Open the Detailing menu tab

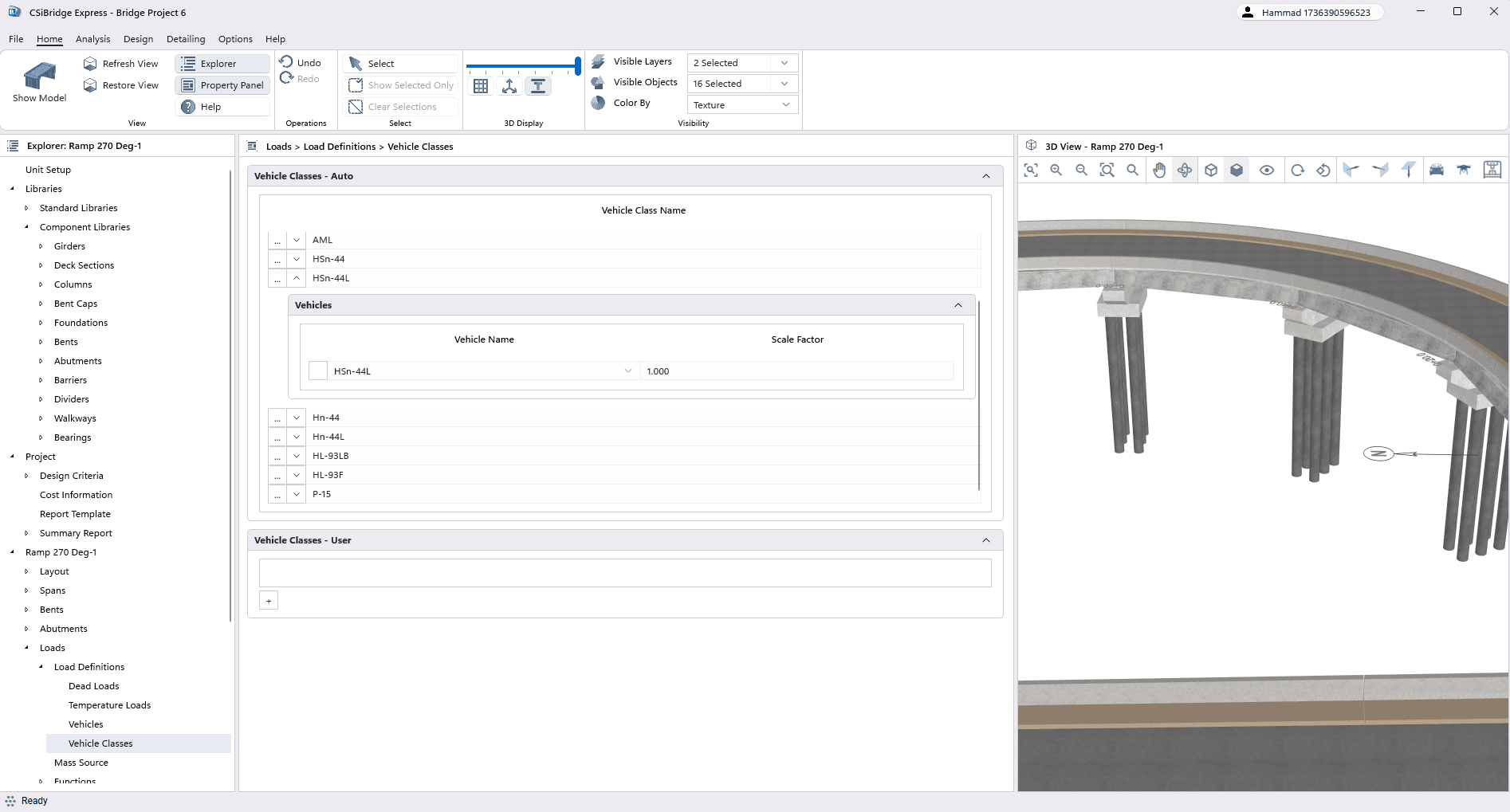tap(186, 39)
